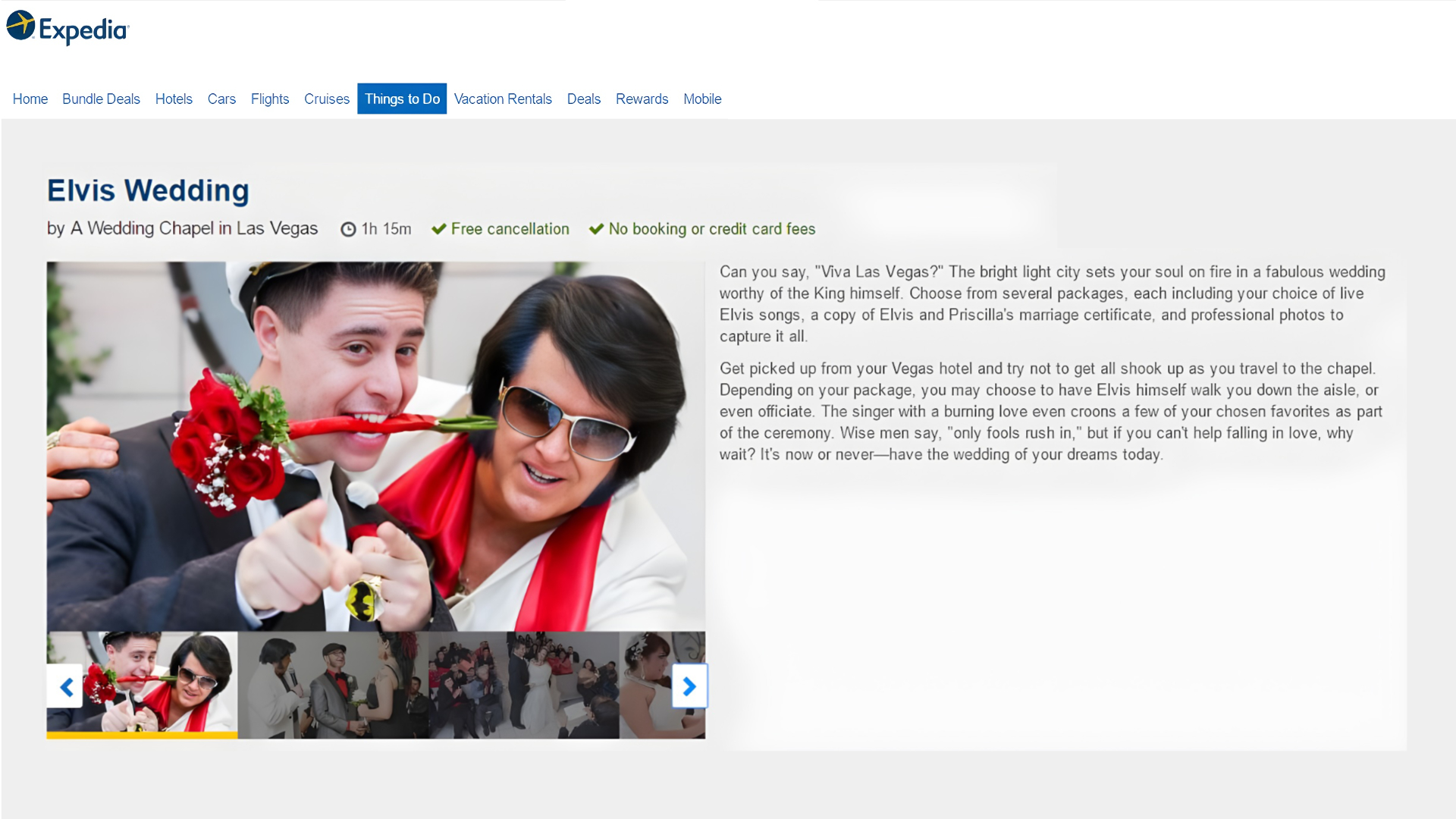
Task: Open the Hotels section
Action: (x=174, y=99)
